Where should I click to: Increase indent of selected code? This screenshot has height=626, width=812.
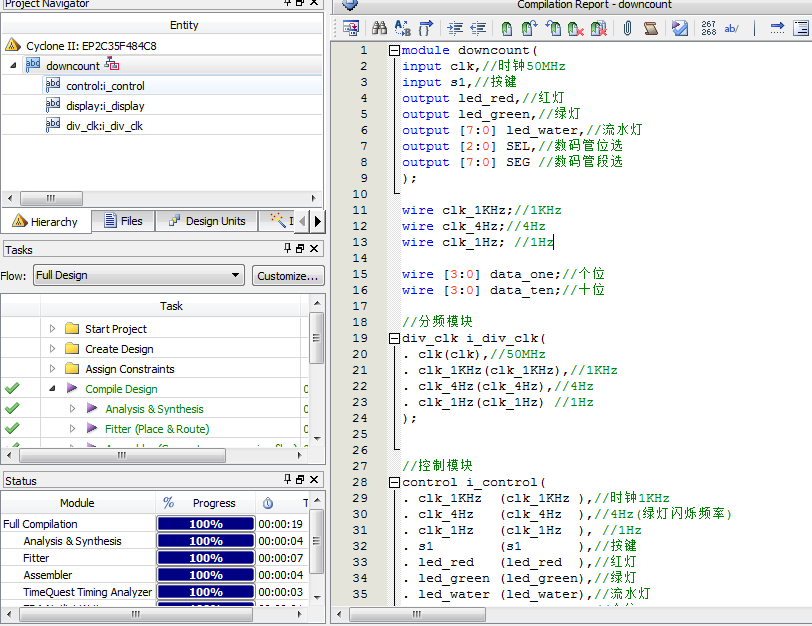(x=455, y=28)
